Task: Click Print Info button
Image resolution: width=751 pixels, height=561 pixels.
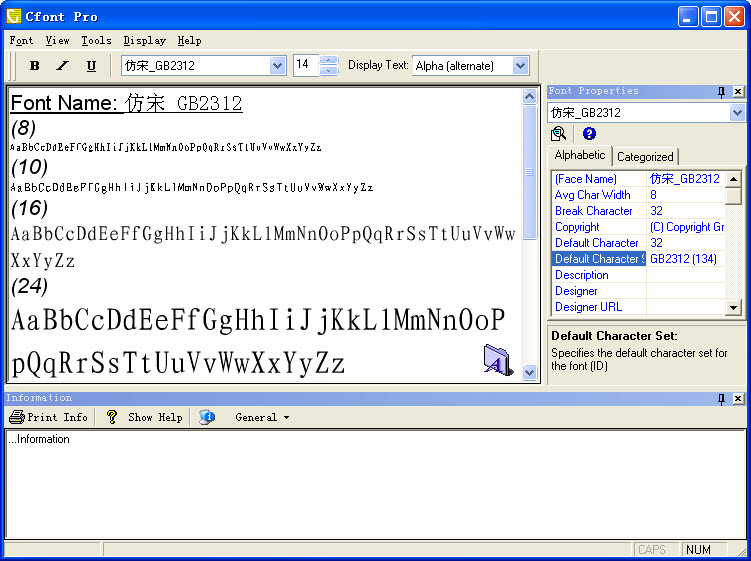Action: coord(48,417)
